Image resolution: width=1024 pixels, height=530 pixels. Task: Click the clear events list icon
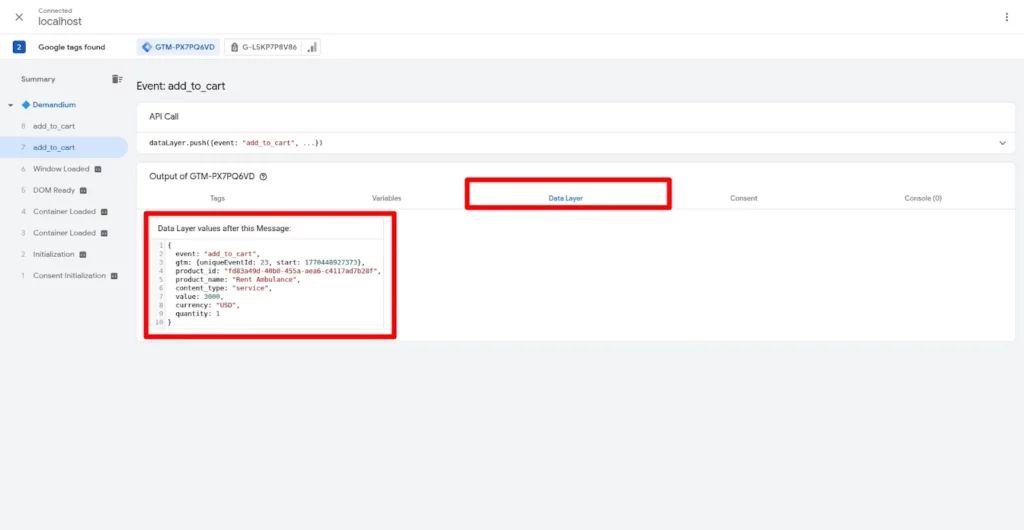[116, 79]
